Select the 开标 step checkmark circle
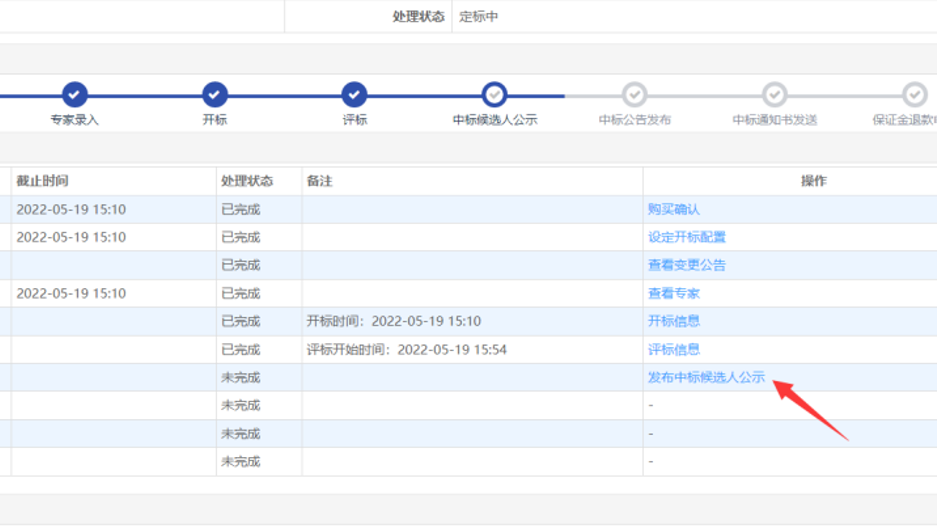Screen dimensions: 937x526 click(x=215, y=94)
